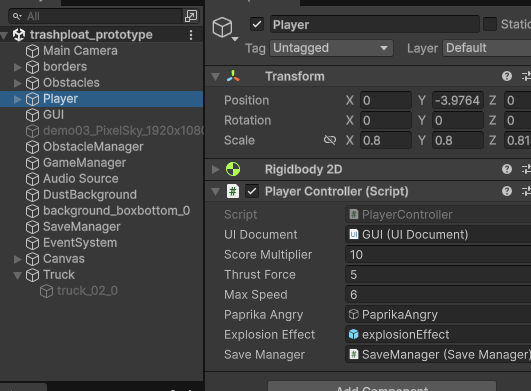Click the Hierarchy search field
The height and width of the screenshot is (391, 531).
95,16
